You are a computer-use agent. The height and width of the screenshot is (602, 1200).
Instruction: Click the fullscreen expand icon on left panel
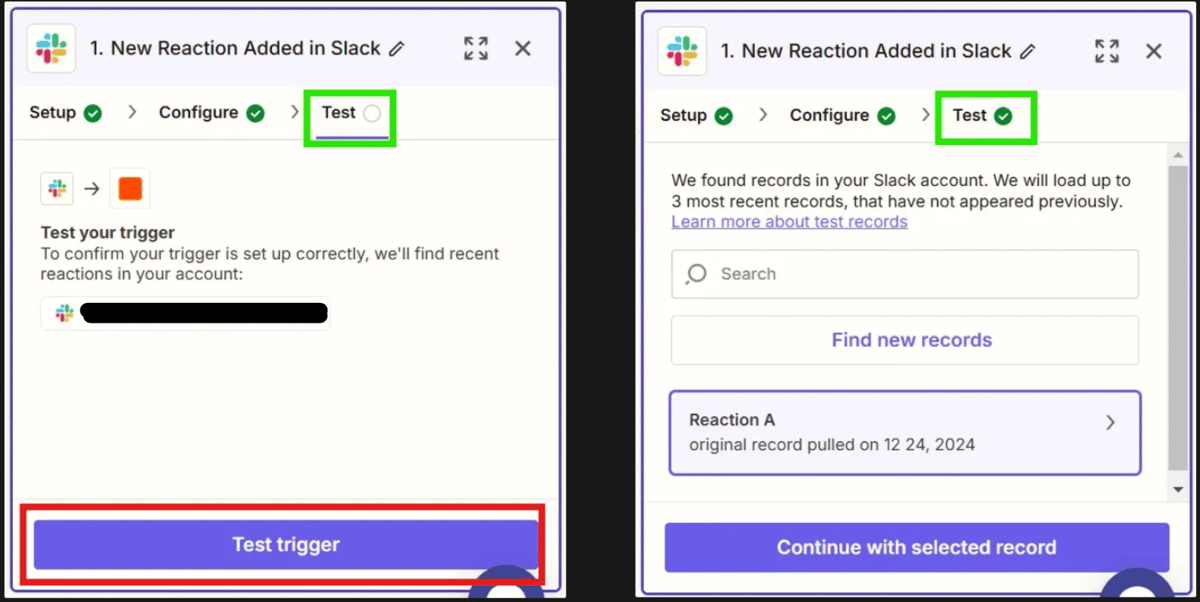476,48
